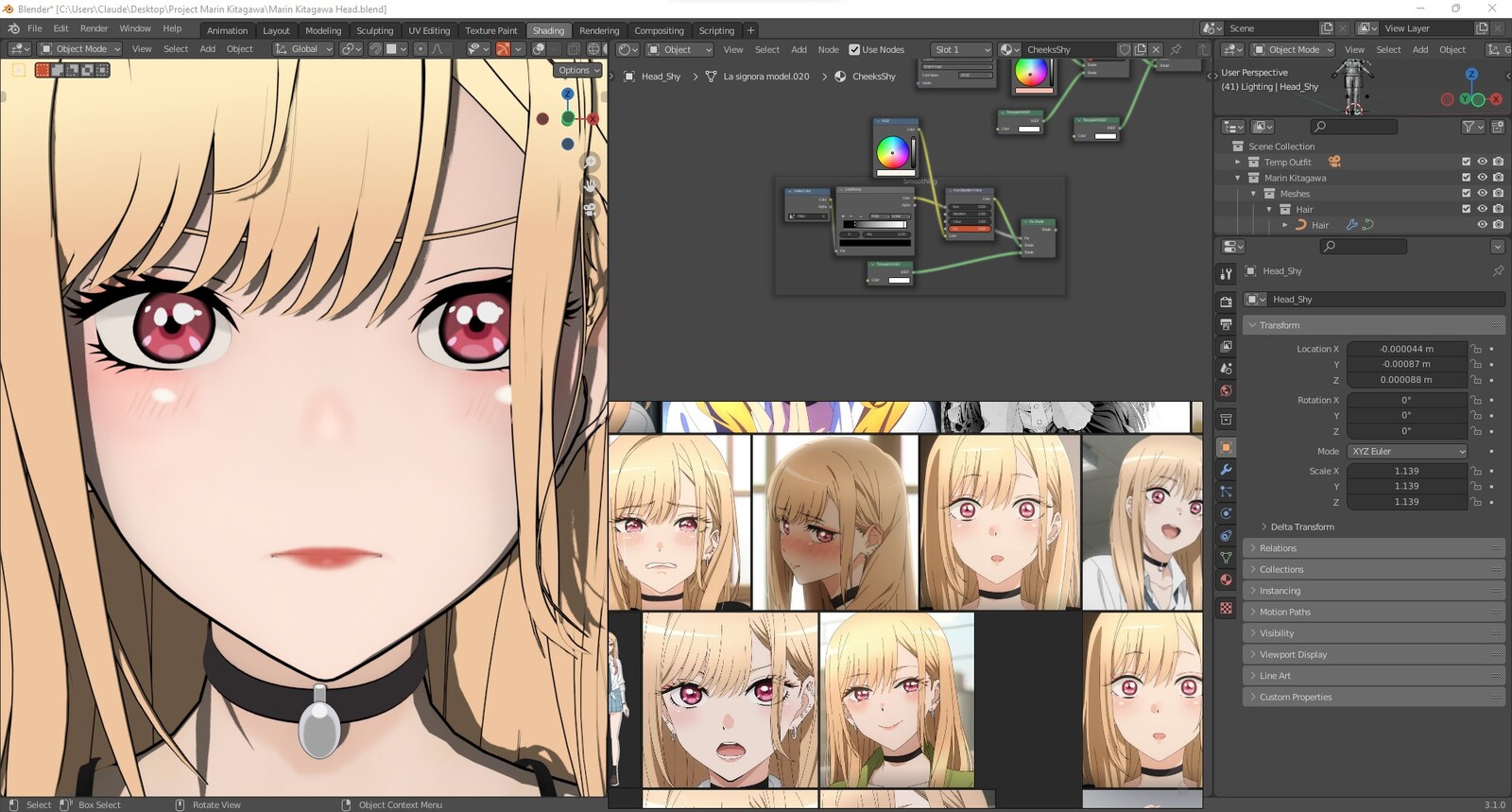Viewport: 1512px width, 812px height.
Task: Open the Global orientation dropdown
Action: pos(303,49)
